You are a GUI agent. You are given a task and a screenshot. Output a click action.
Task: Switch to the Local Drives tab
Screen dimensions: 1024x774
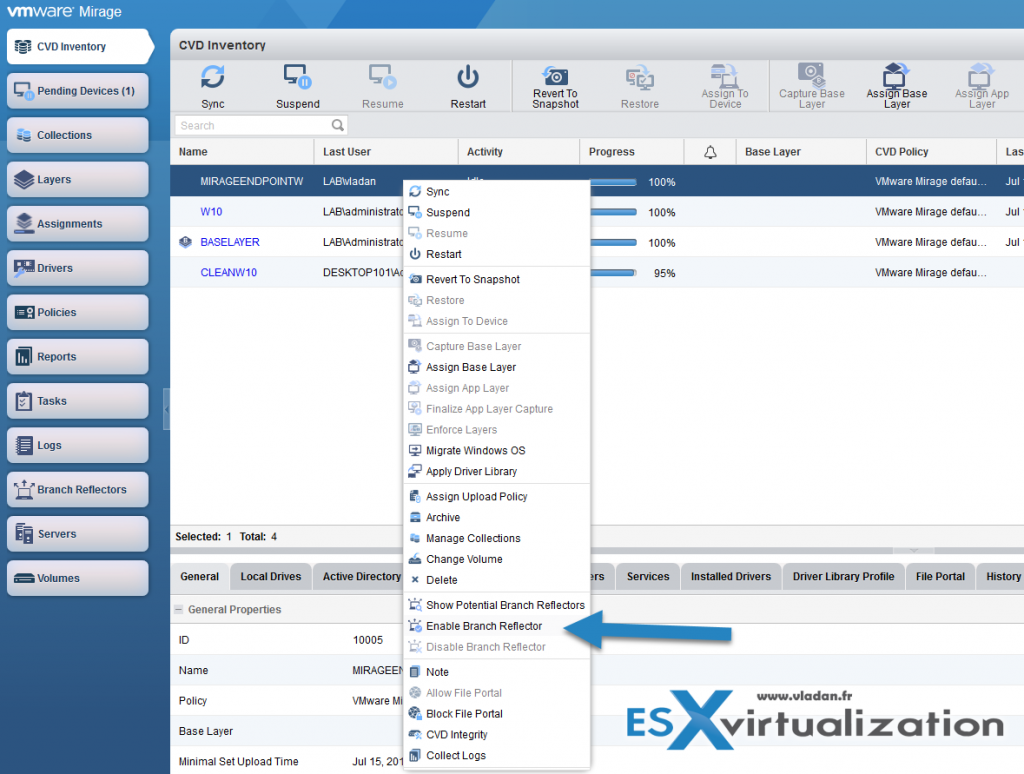point(270,576)
